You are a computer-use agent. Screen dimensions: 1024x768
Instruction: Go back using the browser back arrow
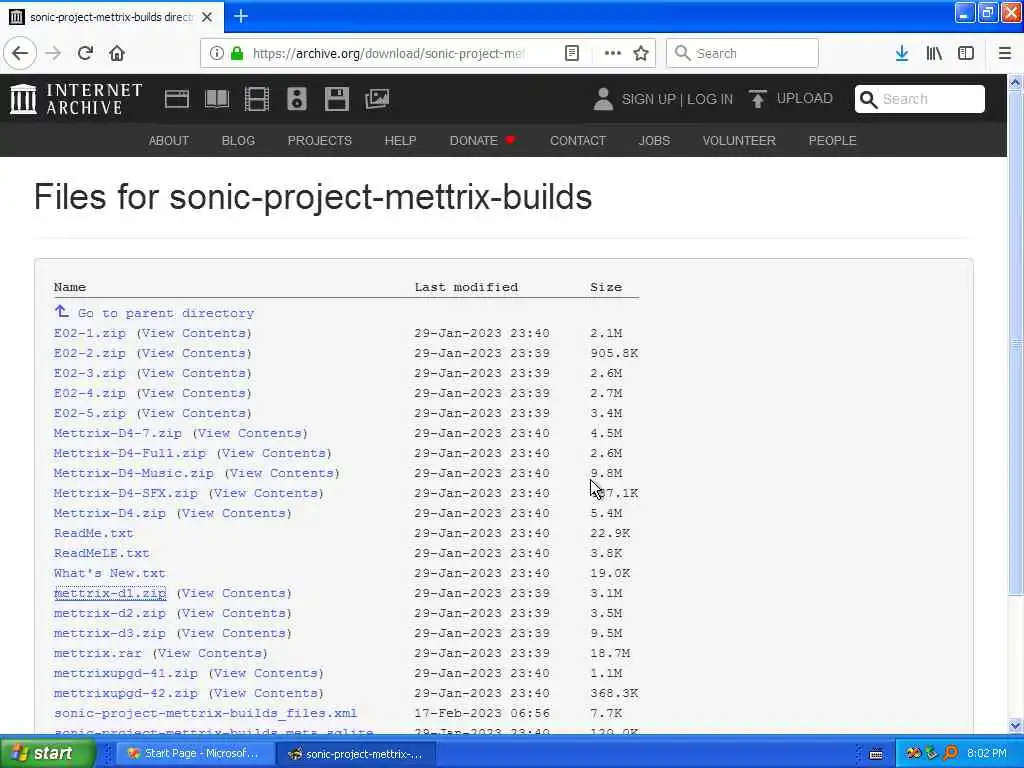20,53
